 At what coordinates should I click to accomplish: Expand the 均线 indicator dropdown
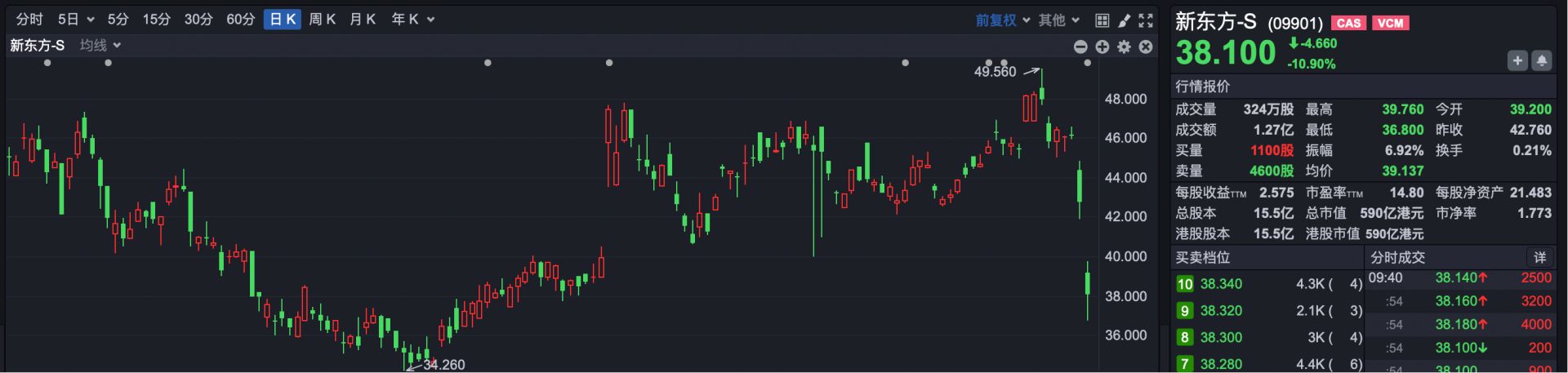tap(117, 46)
